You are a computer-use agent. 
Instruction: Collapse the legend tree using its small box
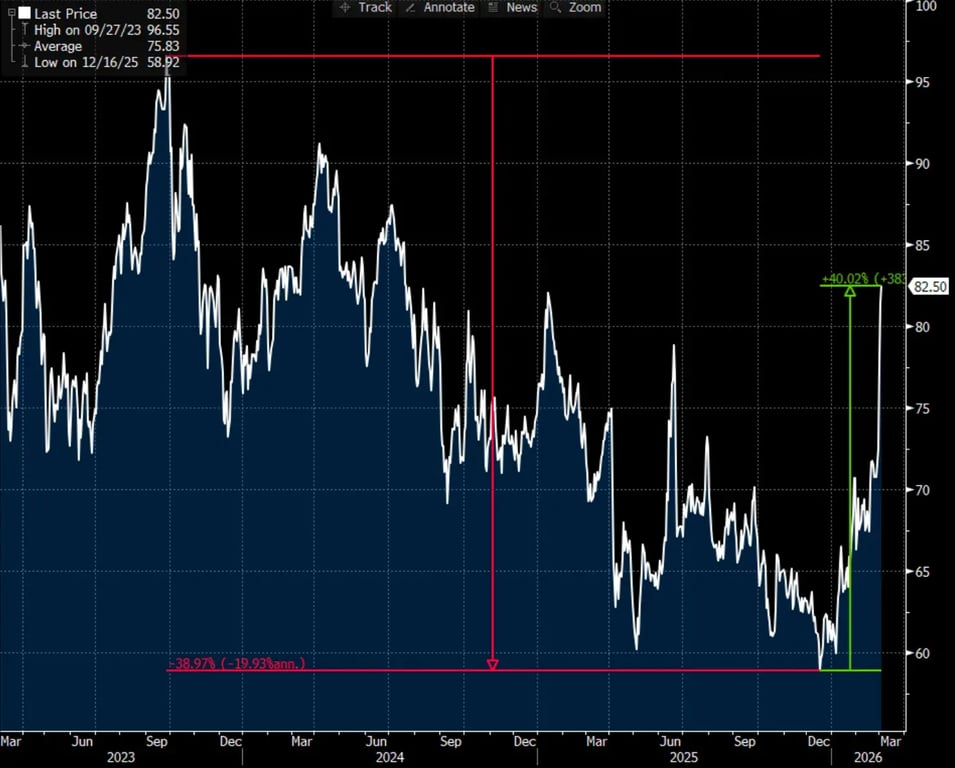pyautogui.click(x=12, y=13)
